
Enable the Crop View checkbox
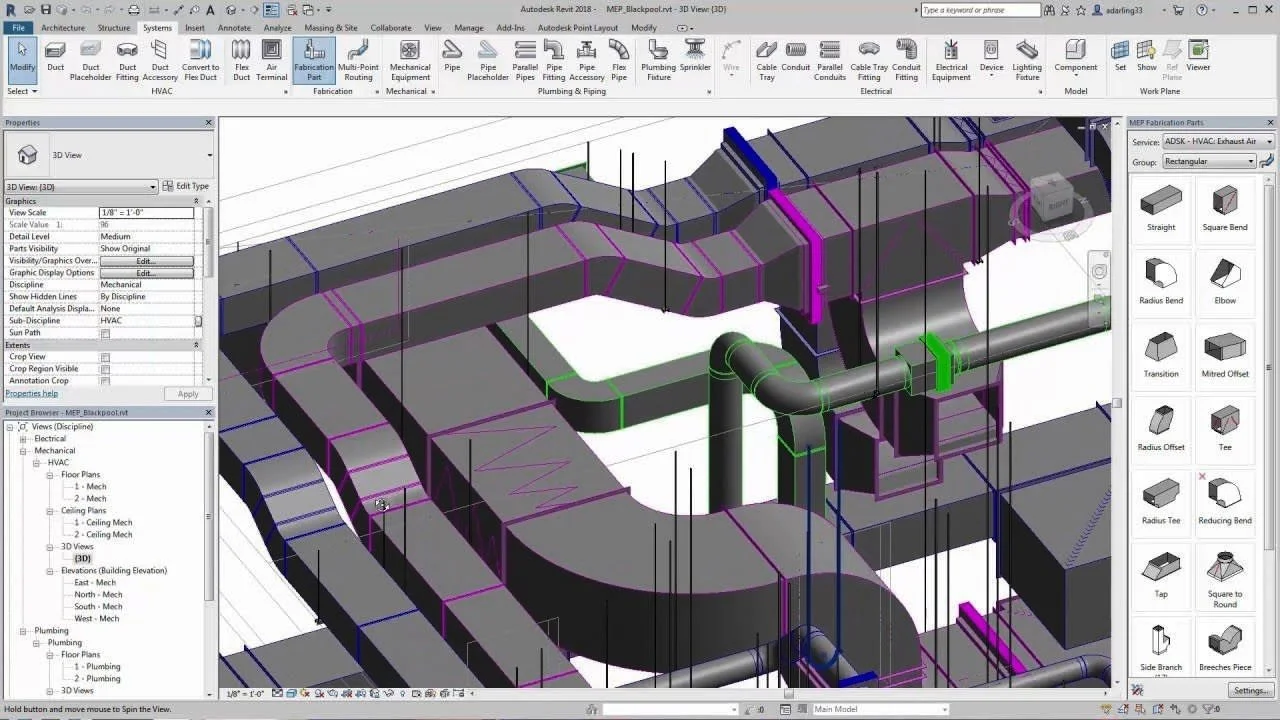[105, 357]
